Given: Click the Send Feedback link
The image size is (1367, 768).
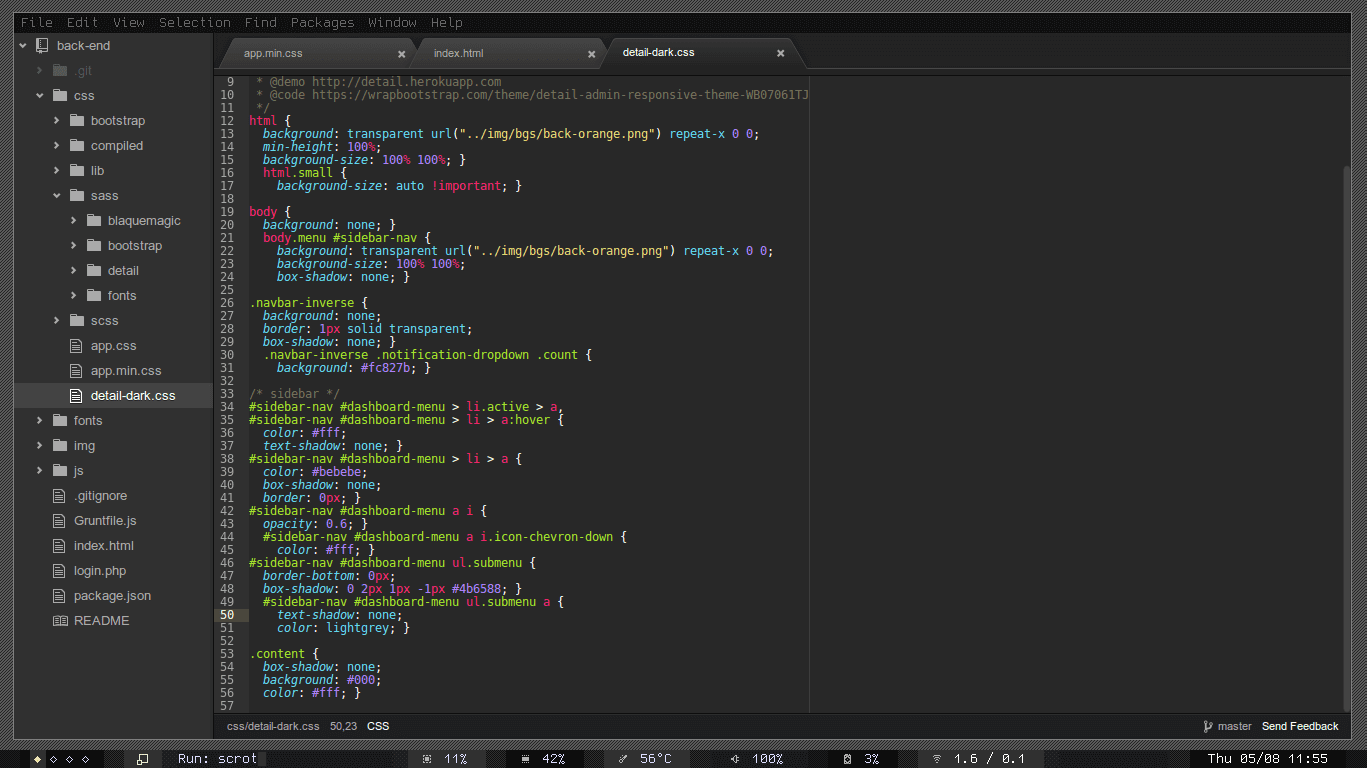Looking at the screenshot, I should coord(1299,726).
